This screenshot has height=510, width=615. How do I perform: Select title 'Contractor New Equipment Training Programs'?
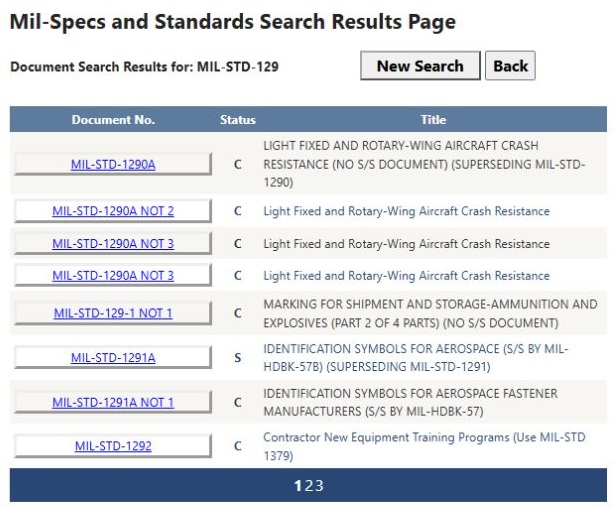tap(424, 446)
